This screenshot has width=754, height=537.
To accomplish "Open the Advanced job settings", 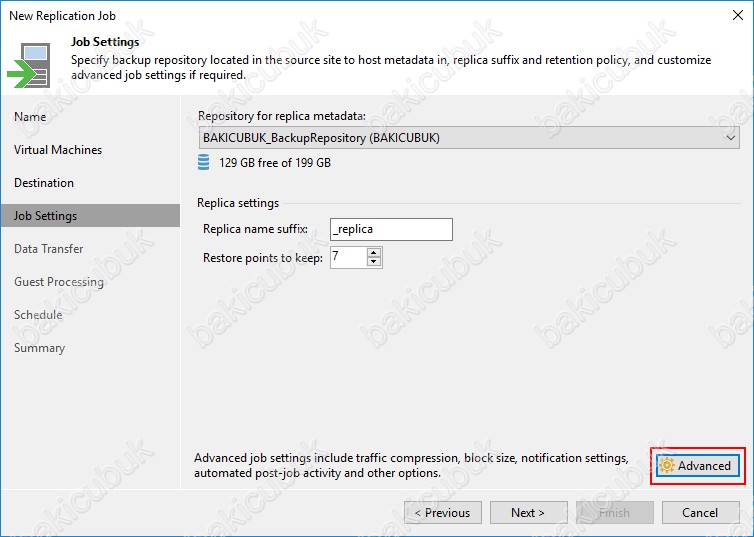I will 697,465.
